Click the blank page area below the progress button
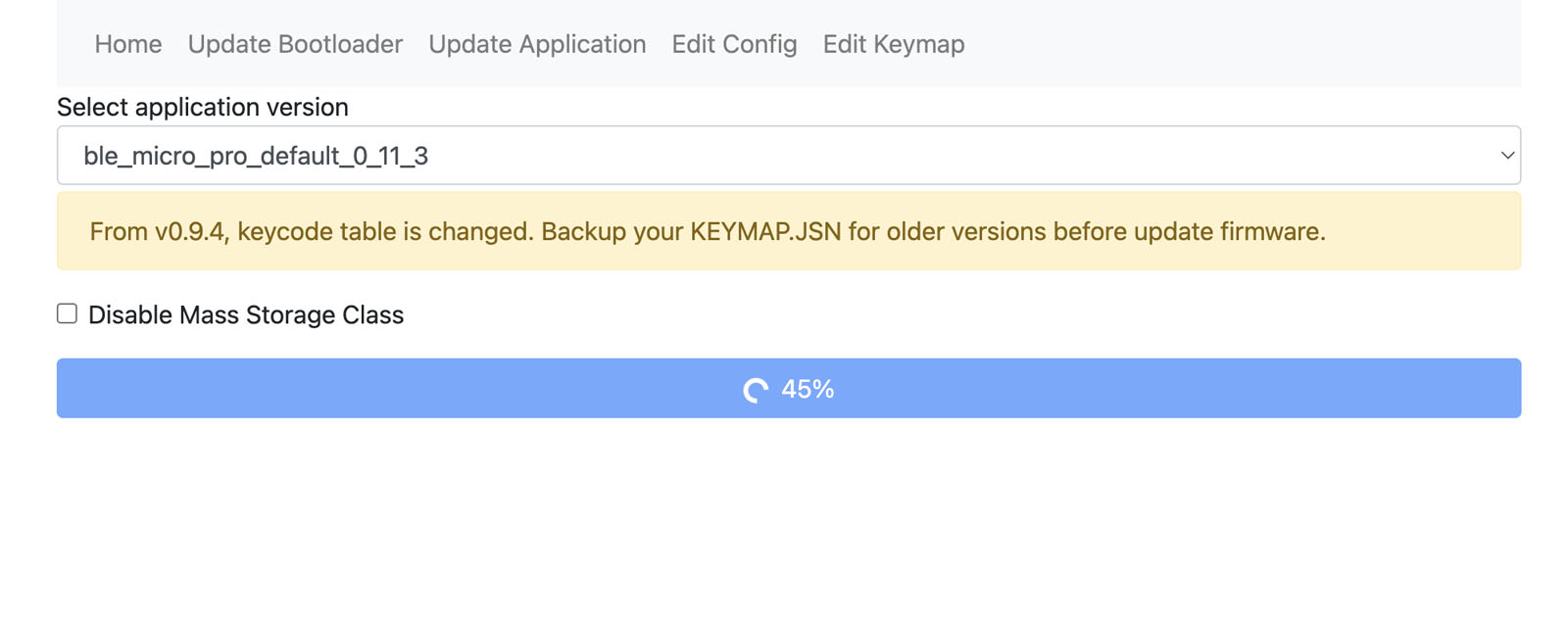Screen dimensions: 1568x622 pyautogui.click(x=788, y=519)
